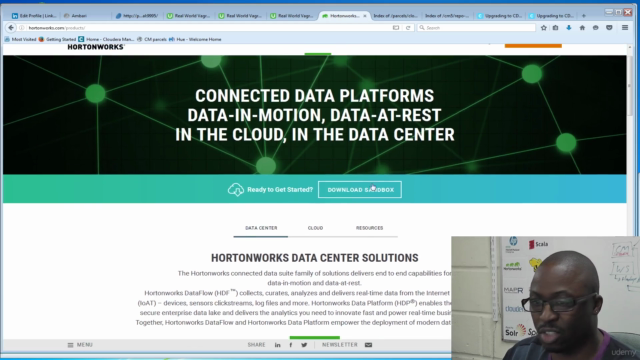Share page on Facebook icon in footer

tap(291, 345)
